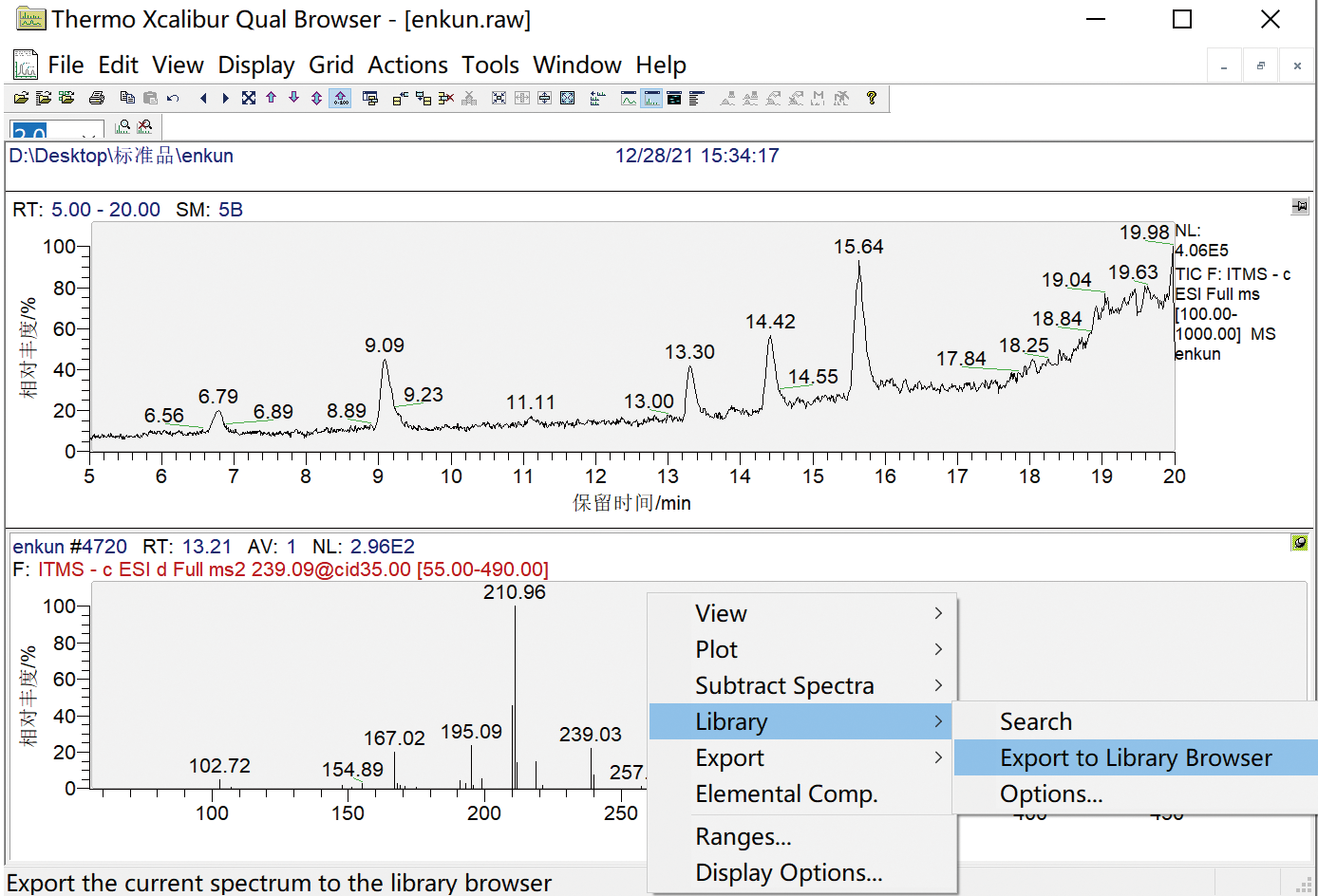The height and width of the screenshot is (896, 1318).
Task: Click the left arrow toolbar icon
Action: 203,98
